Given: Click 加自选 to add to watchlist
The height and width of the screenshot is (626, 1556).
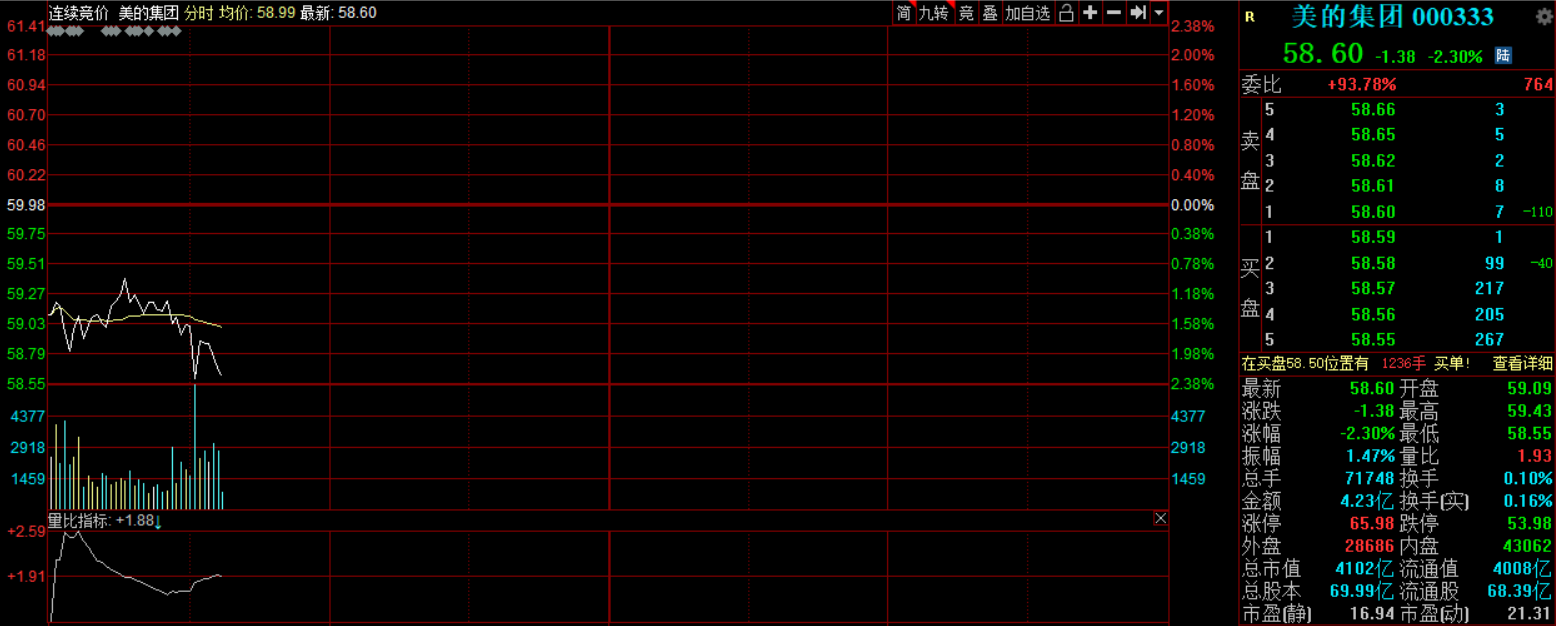Looking at the screenshot, I should coord(1028,13).
